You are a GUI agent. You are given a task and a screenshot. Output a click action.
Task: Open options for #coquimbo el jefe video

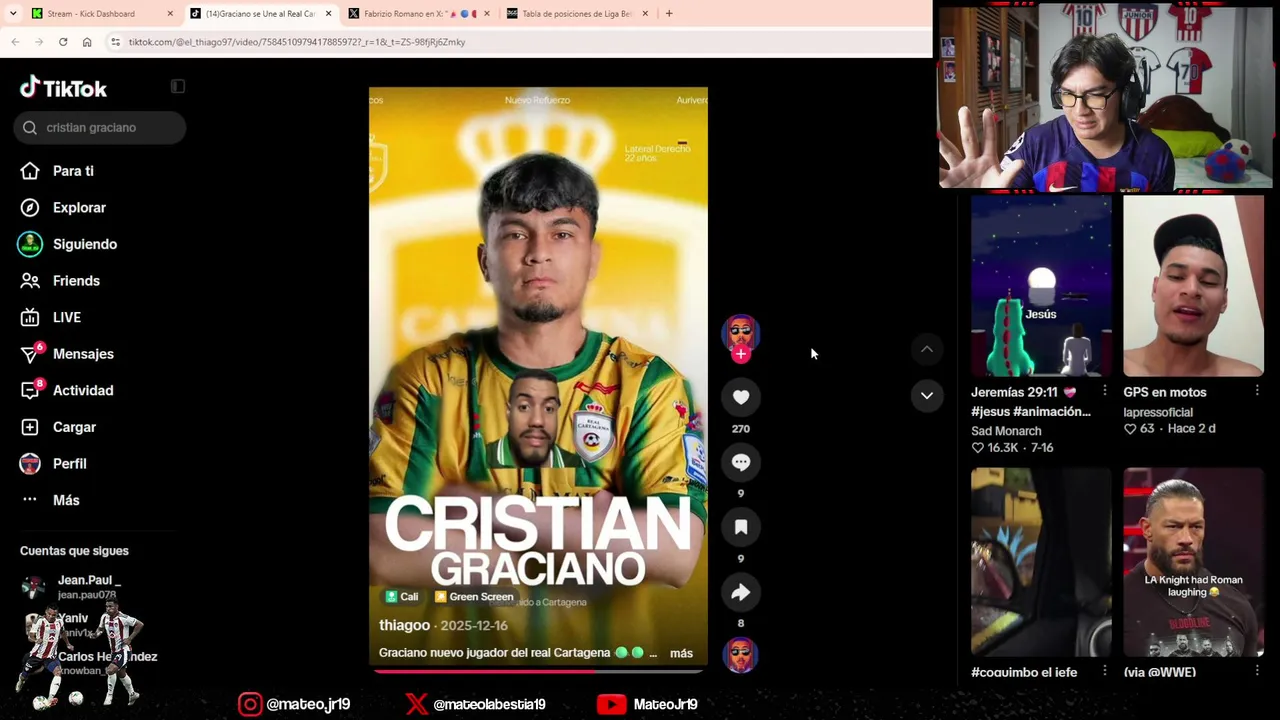1105,671
